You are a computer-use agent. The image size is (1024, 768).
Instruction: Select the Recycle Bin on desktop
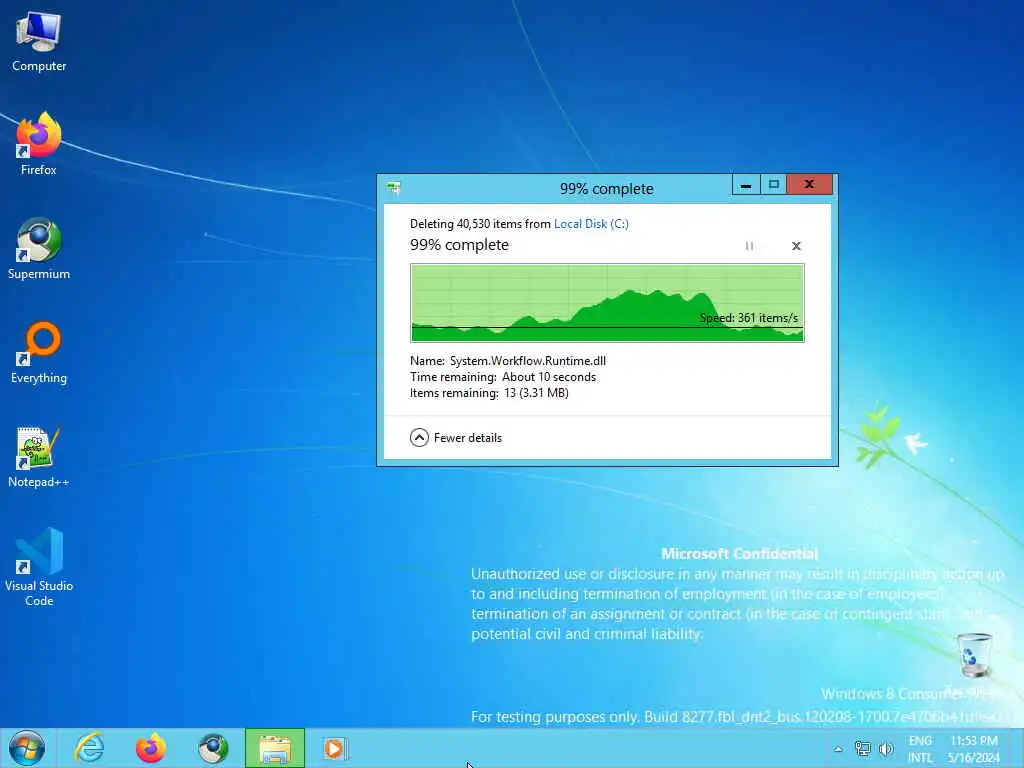tap(974, 656)
